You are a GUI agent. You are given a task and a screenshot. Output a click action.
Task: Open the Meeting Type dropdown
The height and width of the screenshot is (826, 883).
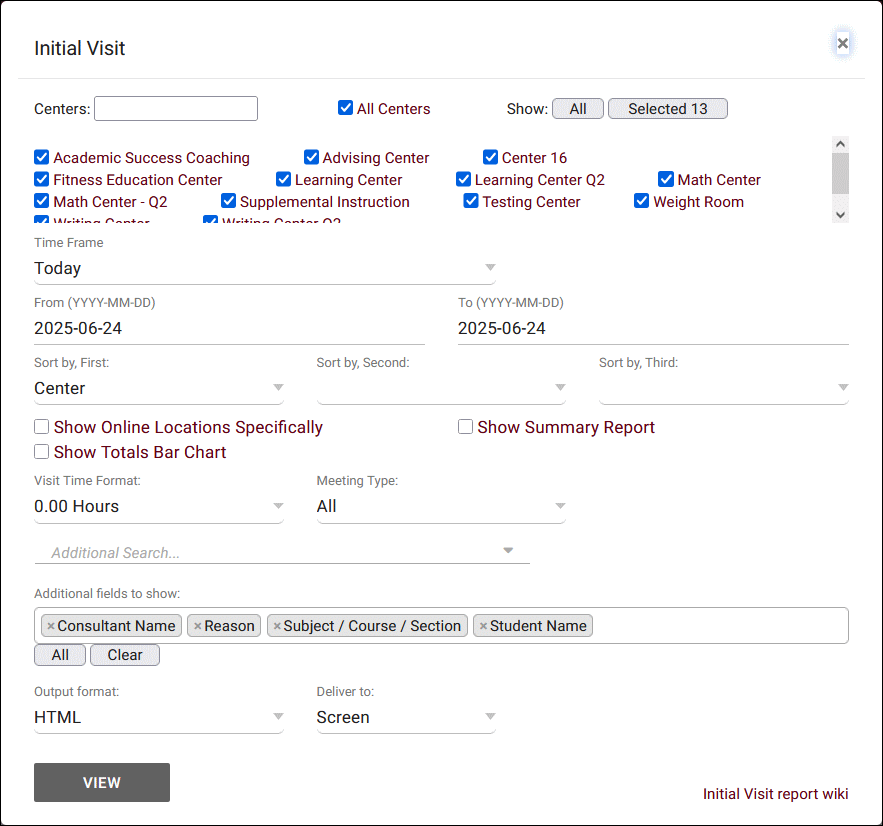point(441,506)
